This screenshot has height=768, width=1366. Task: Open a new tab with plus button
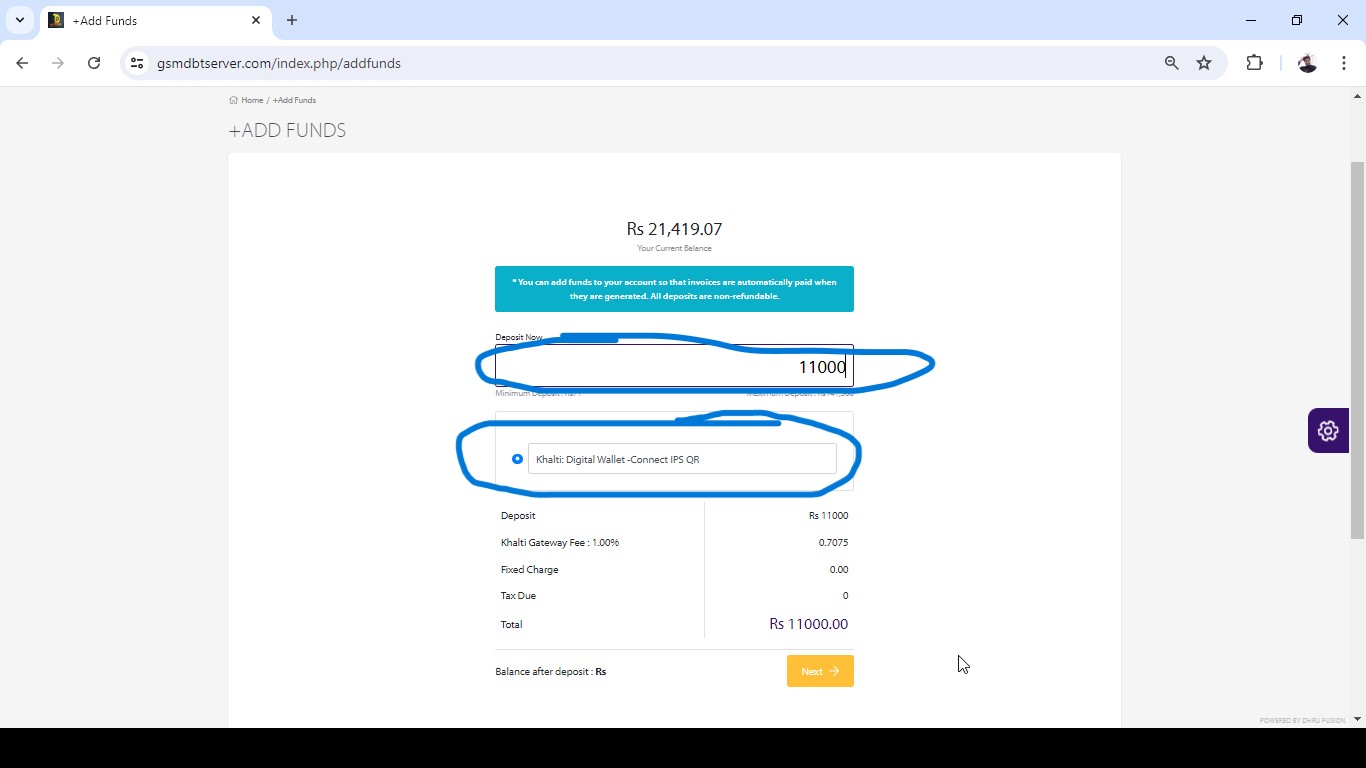(292, 20)
